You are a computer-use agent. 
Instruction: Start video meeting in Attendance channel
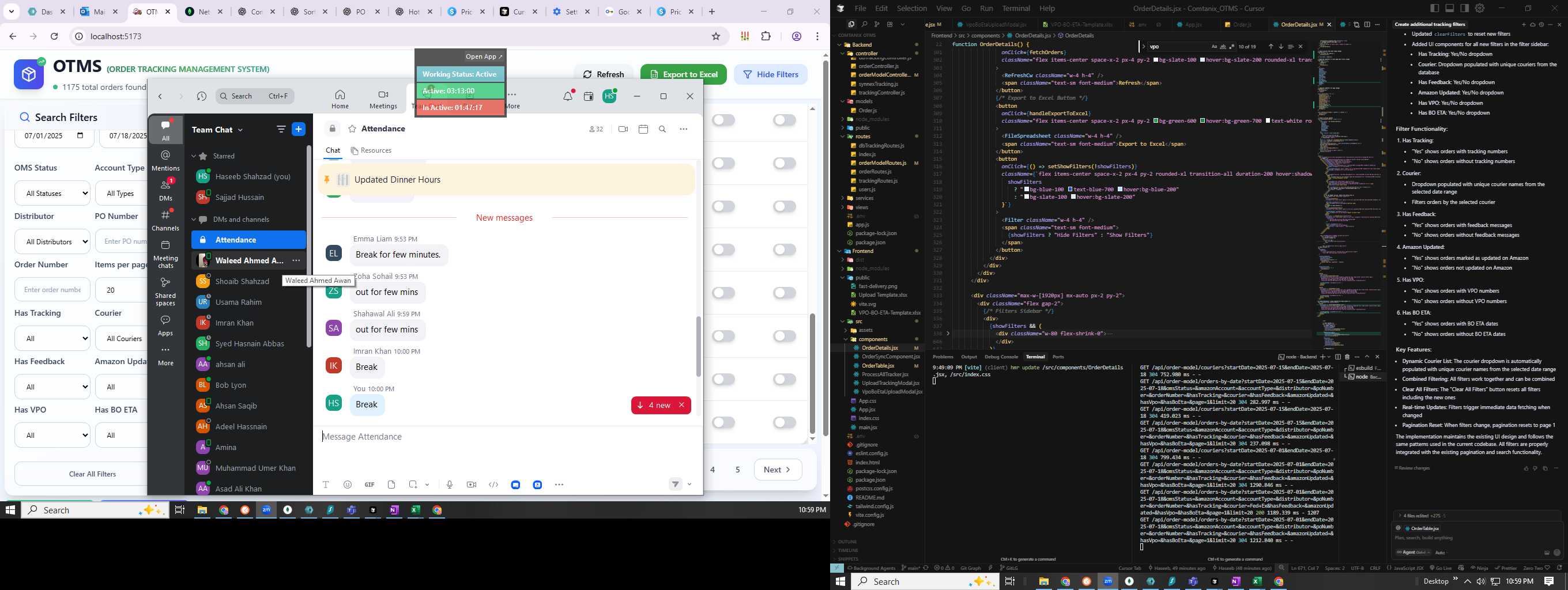[623, 129]
